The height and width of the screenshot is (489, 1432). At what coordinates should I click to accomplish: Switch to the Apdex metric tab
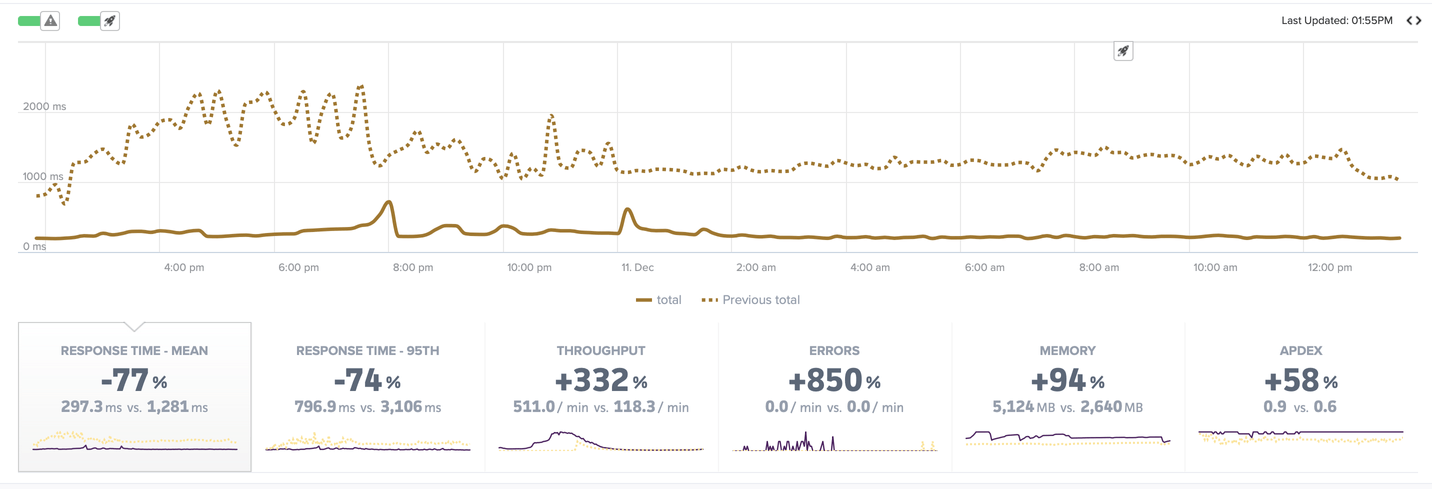coord(1301,397)
